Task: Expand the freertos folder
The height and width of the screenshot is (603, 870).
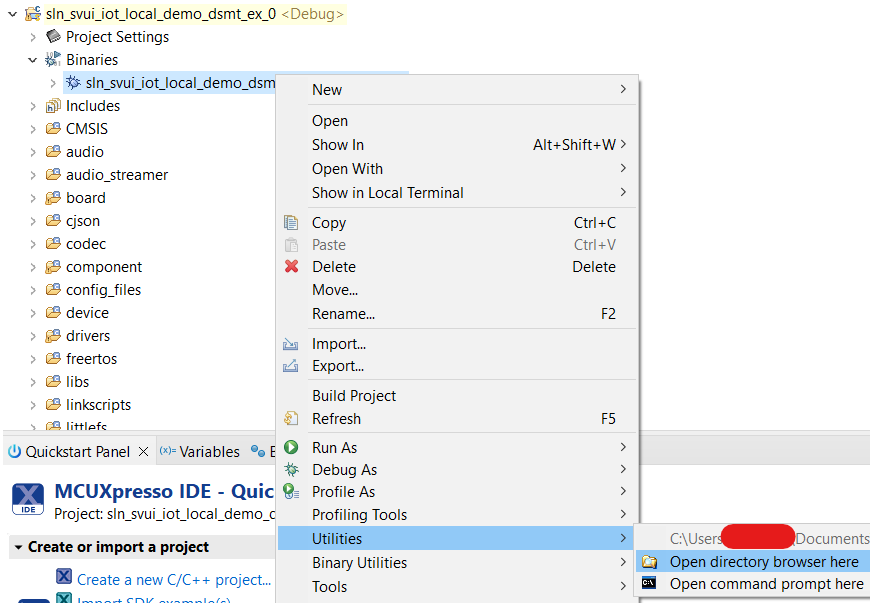Action: 33,359
